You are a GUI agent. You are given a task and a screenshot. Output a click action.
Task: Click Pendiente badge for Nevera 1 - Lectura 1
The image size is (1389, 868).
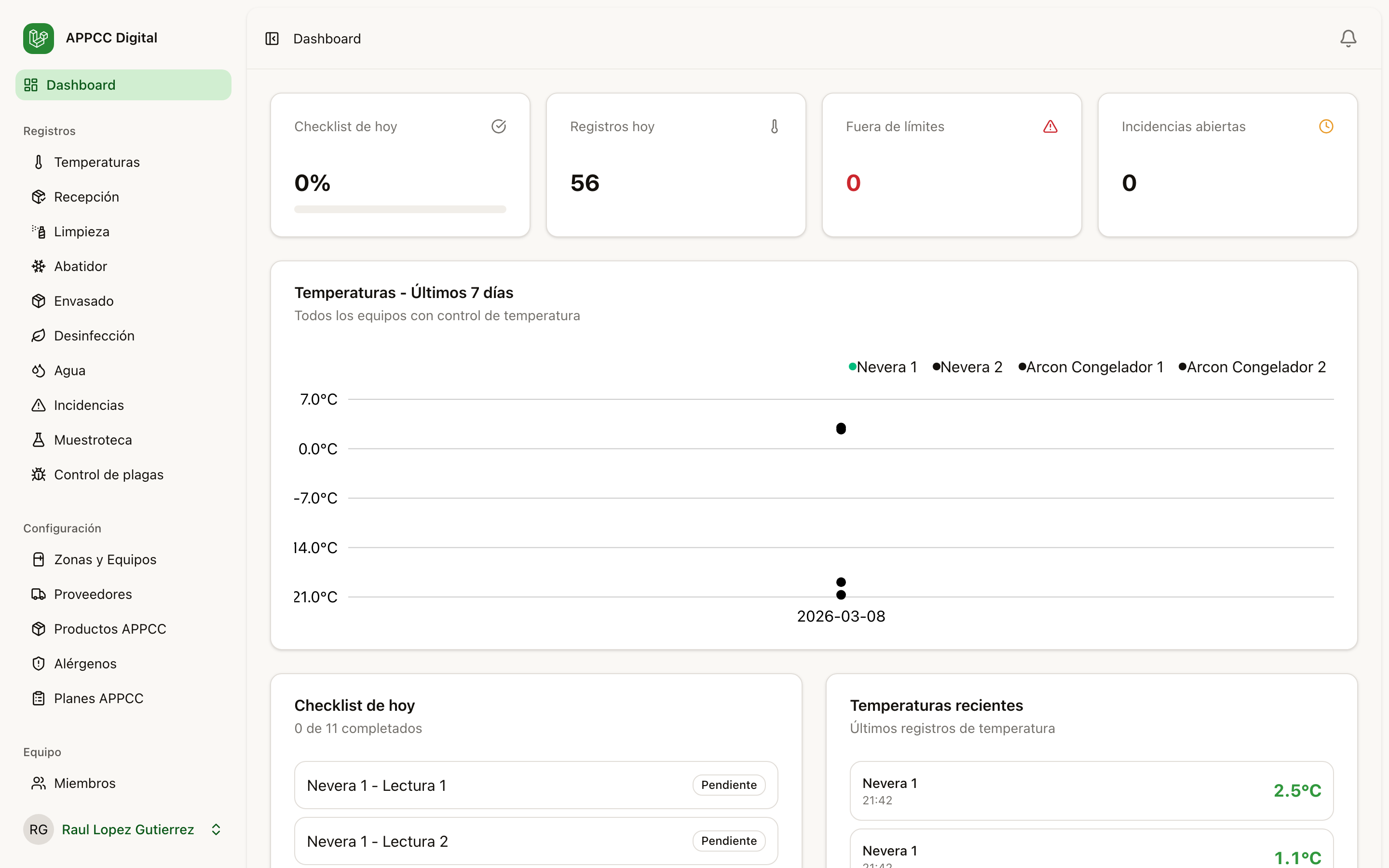click(x=728, y=785)
